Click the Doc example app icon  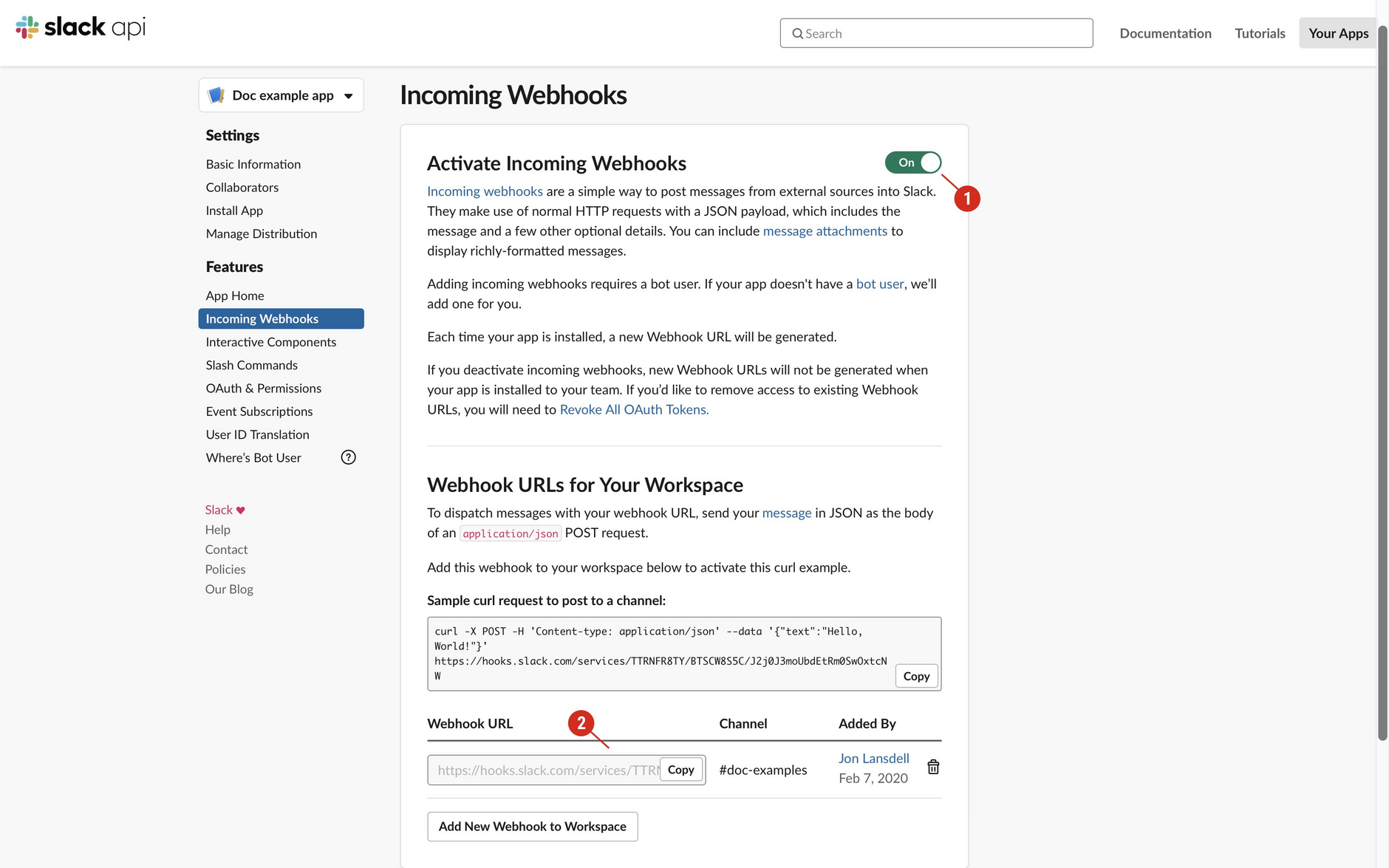tap(216, 95)
